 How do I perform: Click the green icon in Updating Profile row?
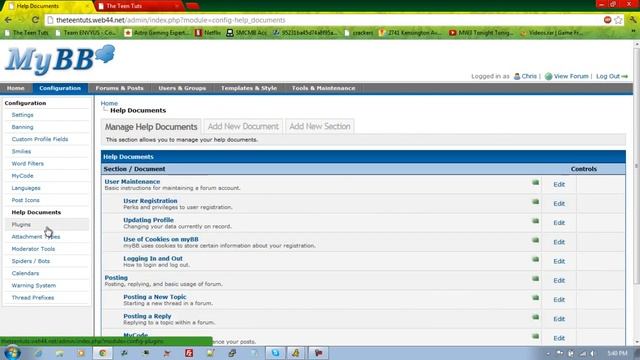[x=536, y=221]
